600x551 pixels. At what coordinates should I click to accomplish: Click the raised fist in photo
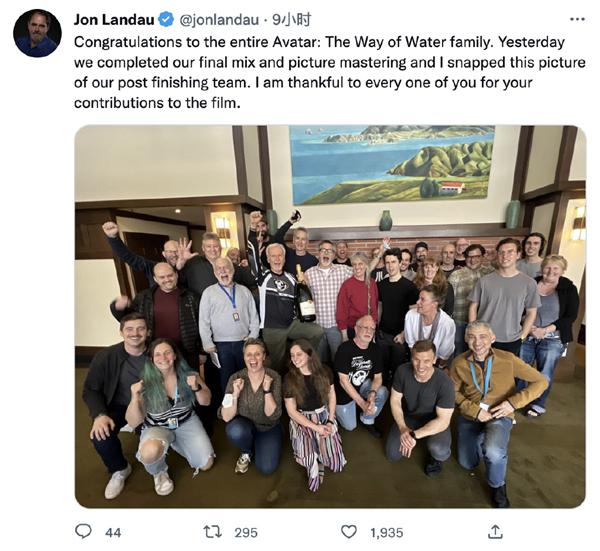point(110,229)
